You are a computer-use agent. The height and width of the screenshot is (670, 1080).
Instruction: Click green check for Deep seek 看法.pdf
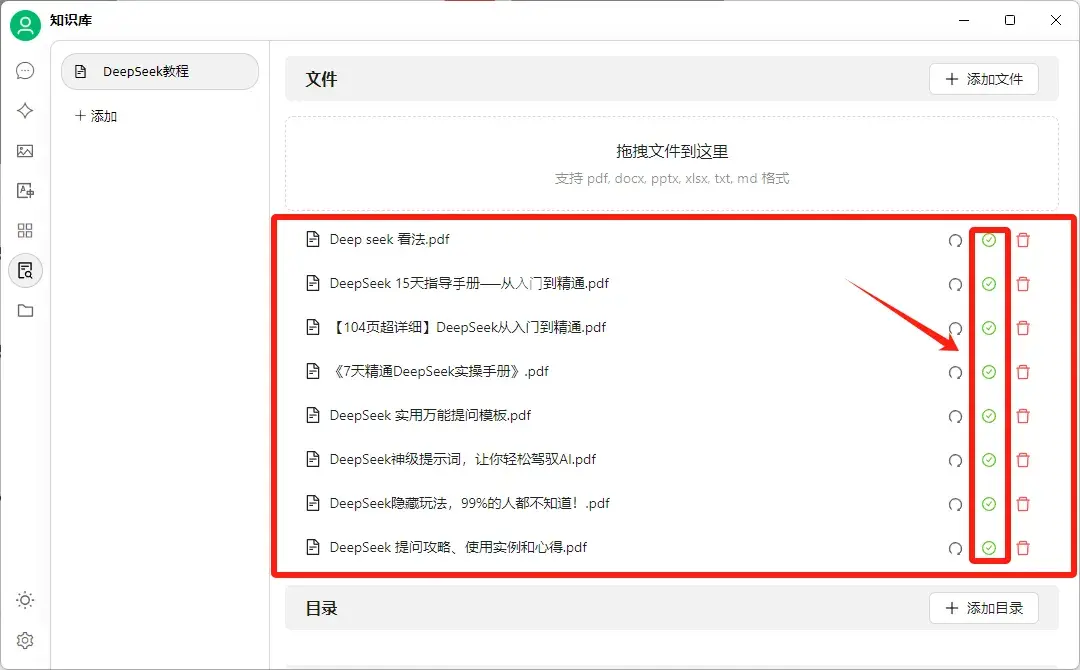[989, 240]
